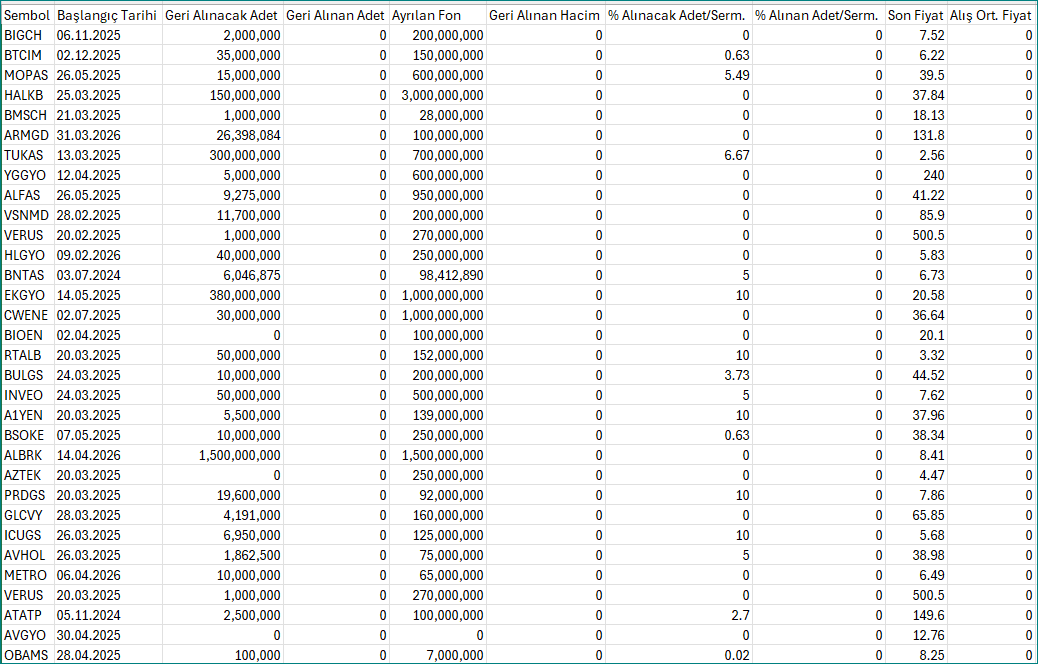Select the BIGCH symbol cell
The height and width of the screenshot is (664, 1038).
click(27, 36)
